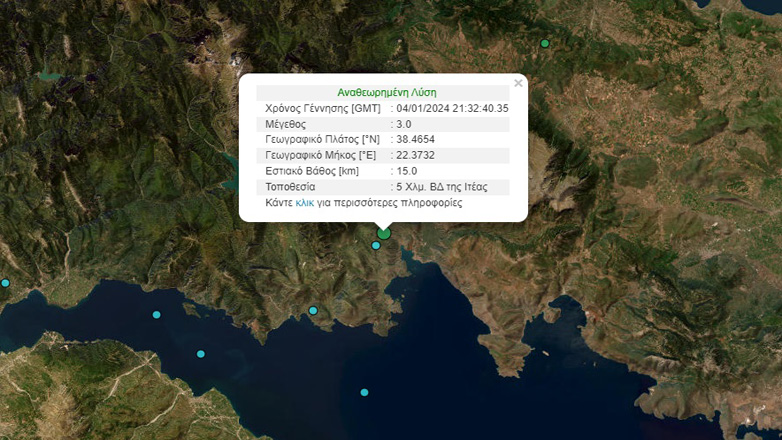Select the large green epicenter marker near Itea
This screenshot has height=440, width=782.
[384, 233]
